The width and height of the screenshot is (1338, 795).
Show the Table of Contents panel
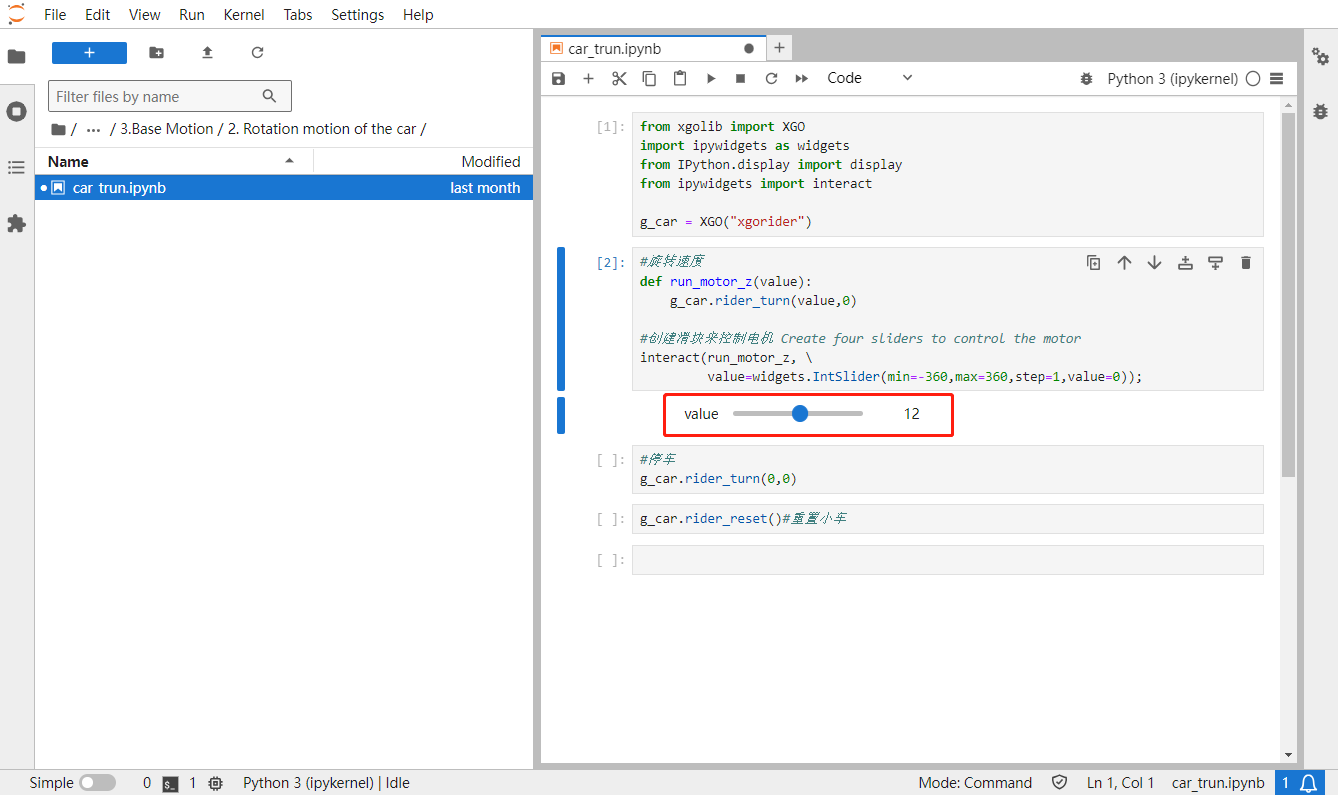tap(16, 167)
